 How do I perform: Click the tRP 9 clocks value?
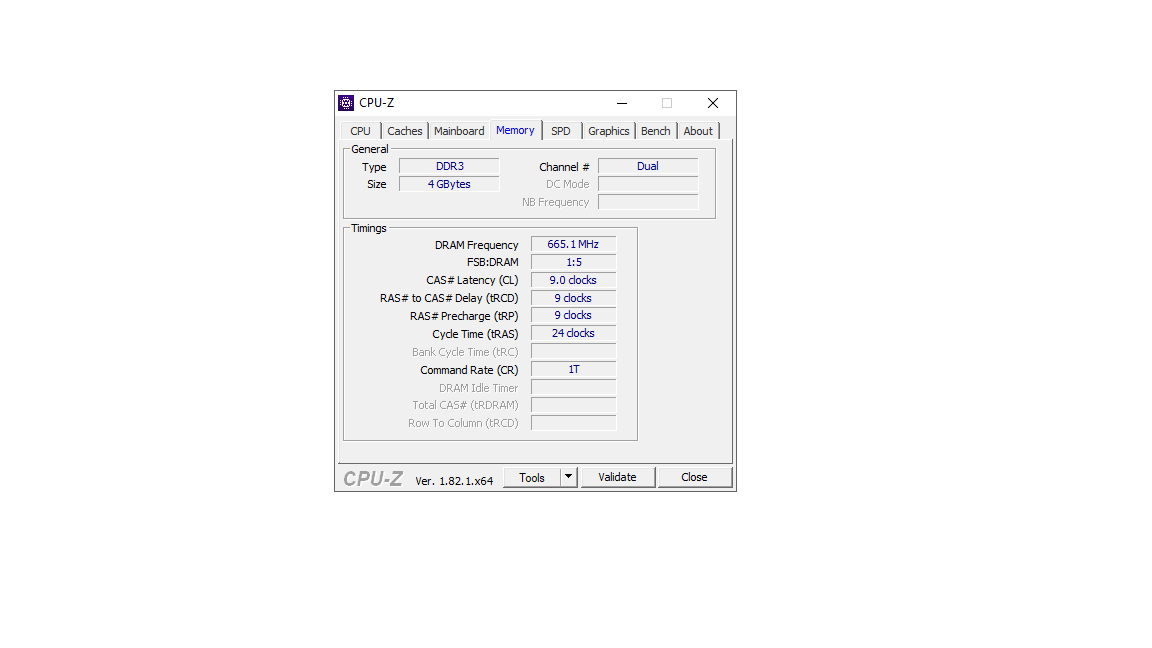pyautogui.click(x=574, y=315)
